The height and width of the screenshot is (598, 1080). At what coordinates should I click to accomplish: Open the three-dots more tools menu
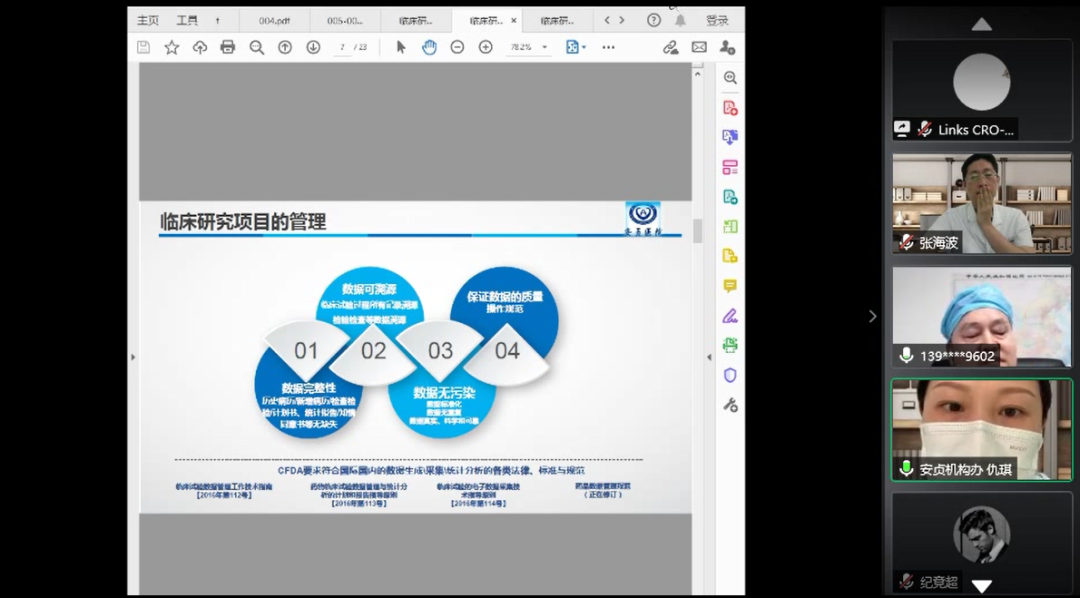[608, 48]
